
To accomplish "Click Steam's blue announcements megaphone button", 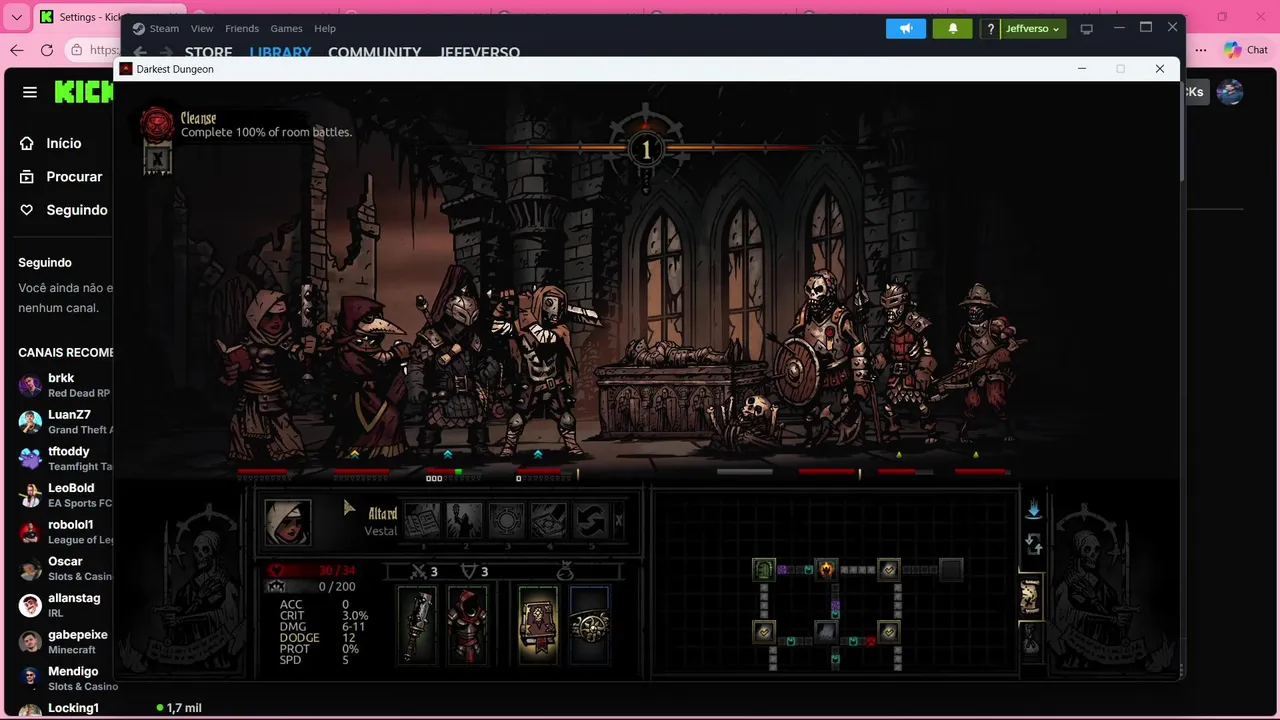I will click(906, 29).
